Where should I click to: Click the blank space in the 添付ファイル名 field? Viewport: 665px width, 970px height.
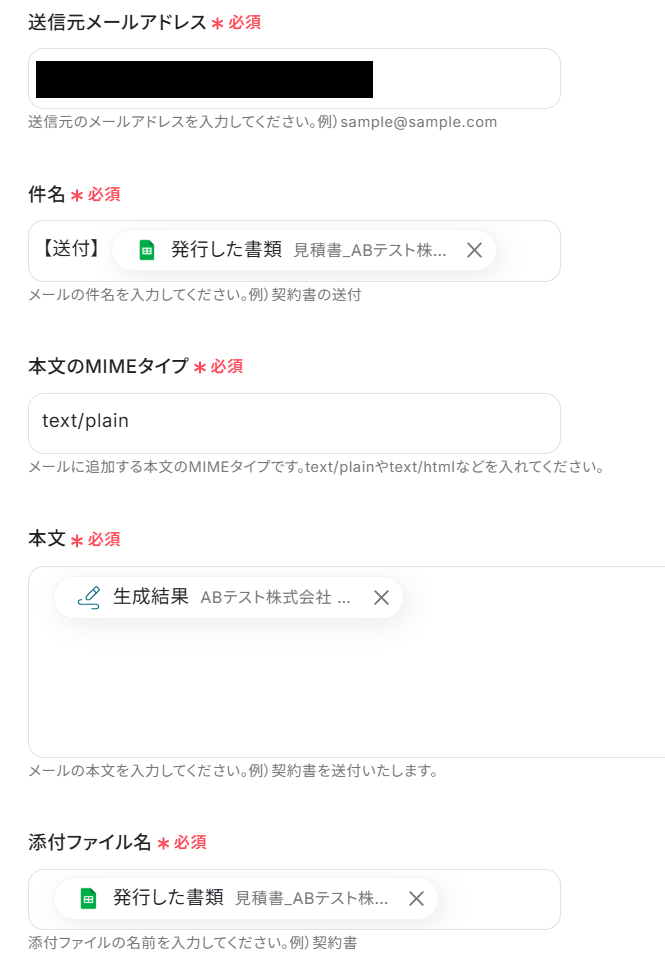coord(498,899)
